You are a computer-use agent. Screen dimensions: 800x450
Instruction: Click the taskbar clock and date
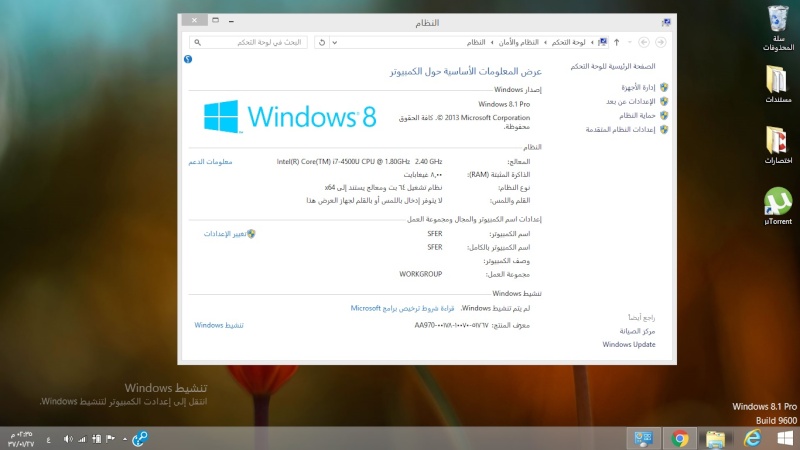(21, 439)
